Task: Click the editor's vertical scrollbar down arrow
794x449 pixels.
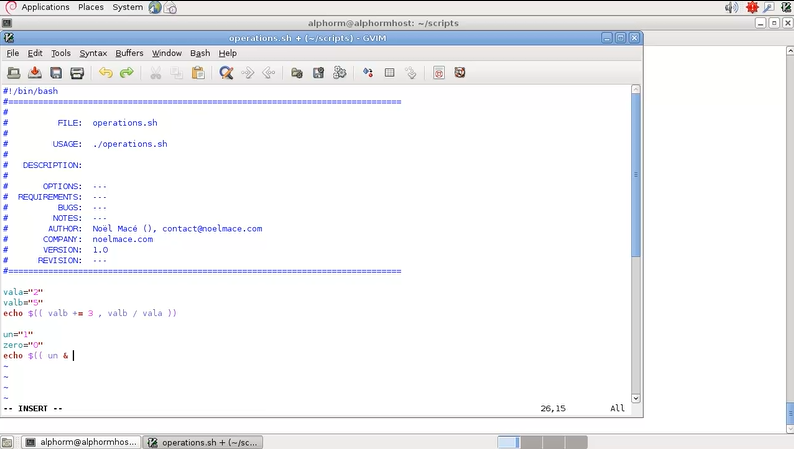Action: tap(635, 393)
